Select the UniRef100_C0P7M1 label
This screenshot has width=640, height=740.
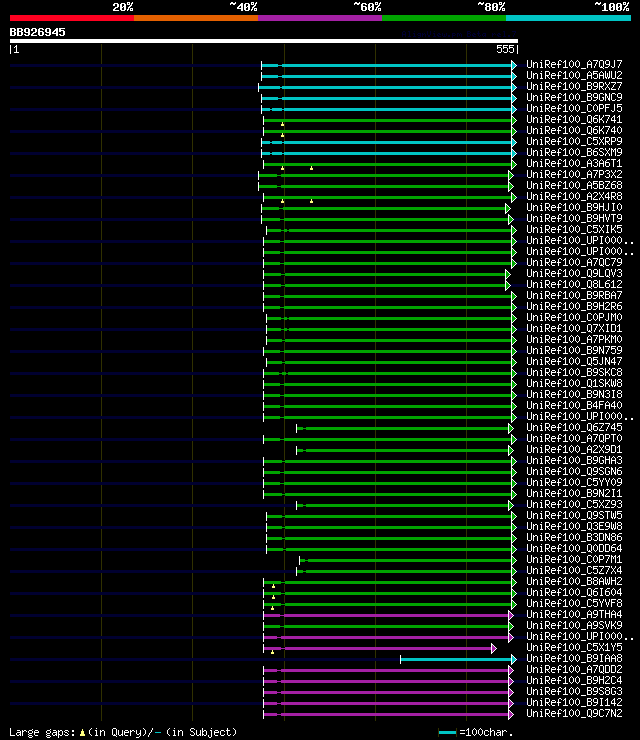tap(574, 559)
